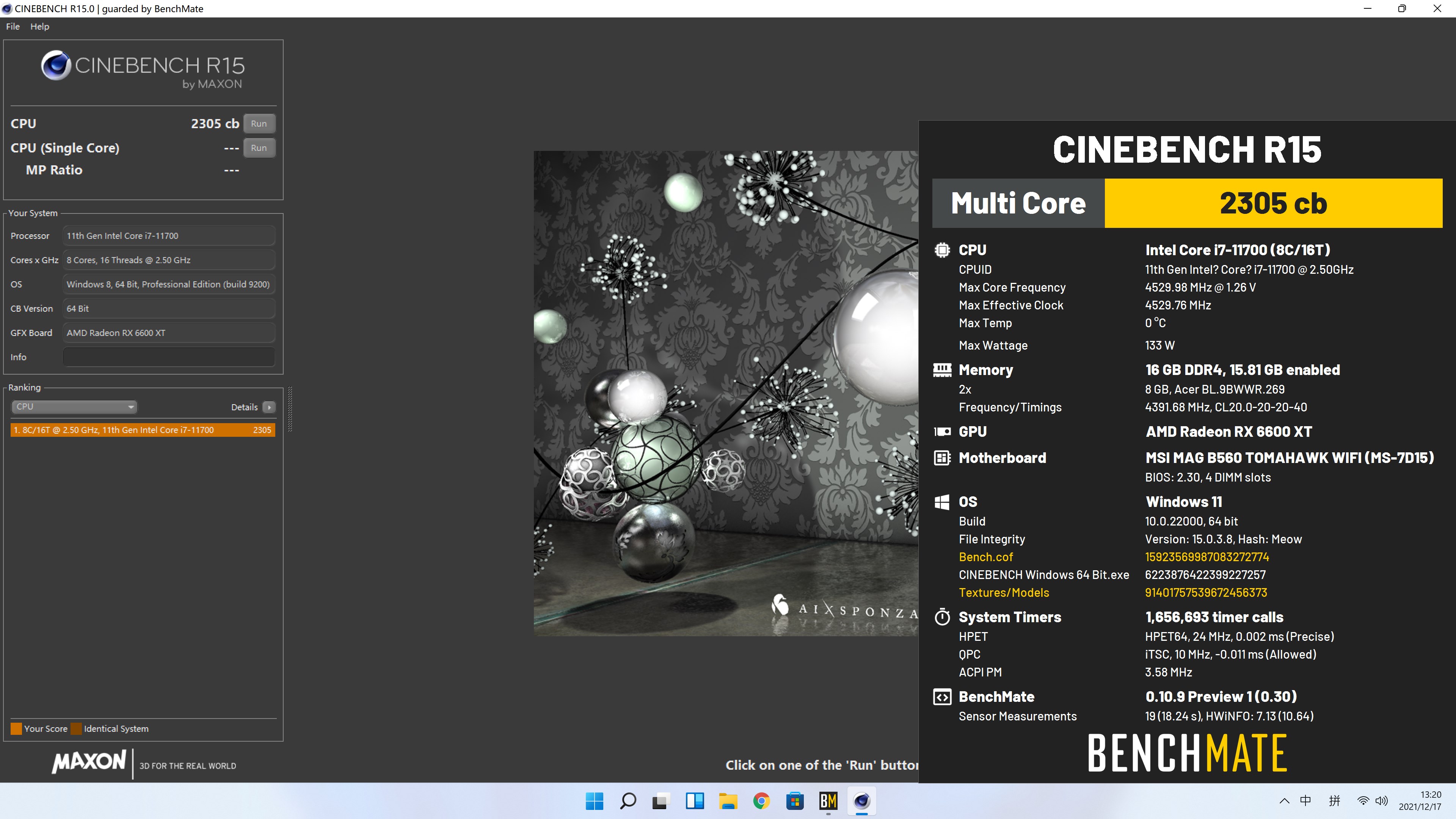Image resolution: width=1456 pixels, height=819 pixels.
Task: Show hidden system tray icons
Action: pos(1284,801)
